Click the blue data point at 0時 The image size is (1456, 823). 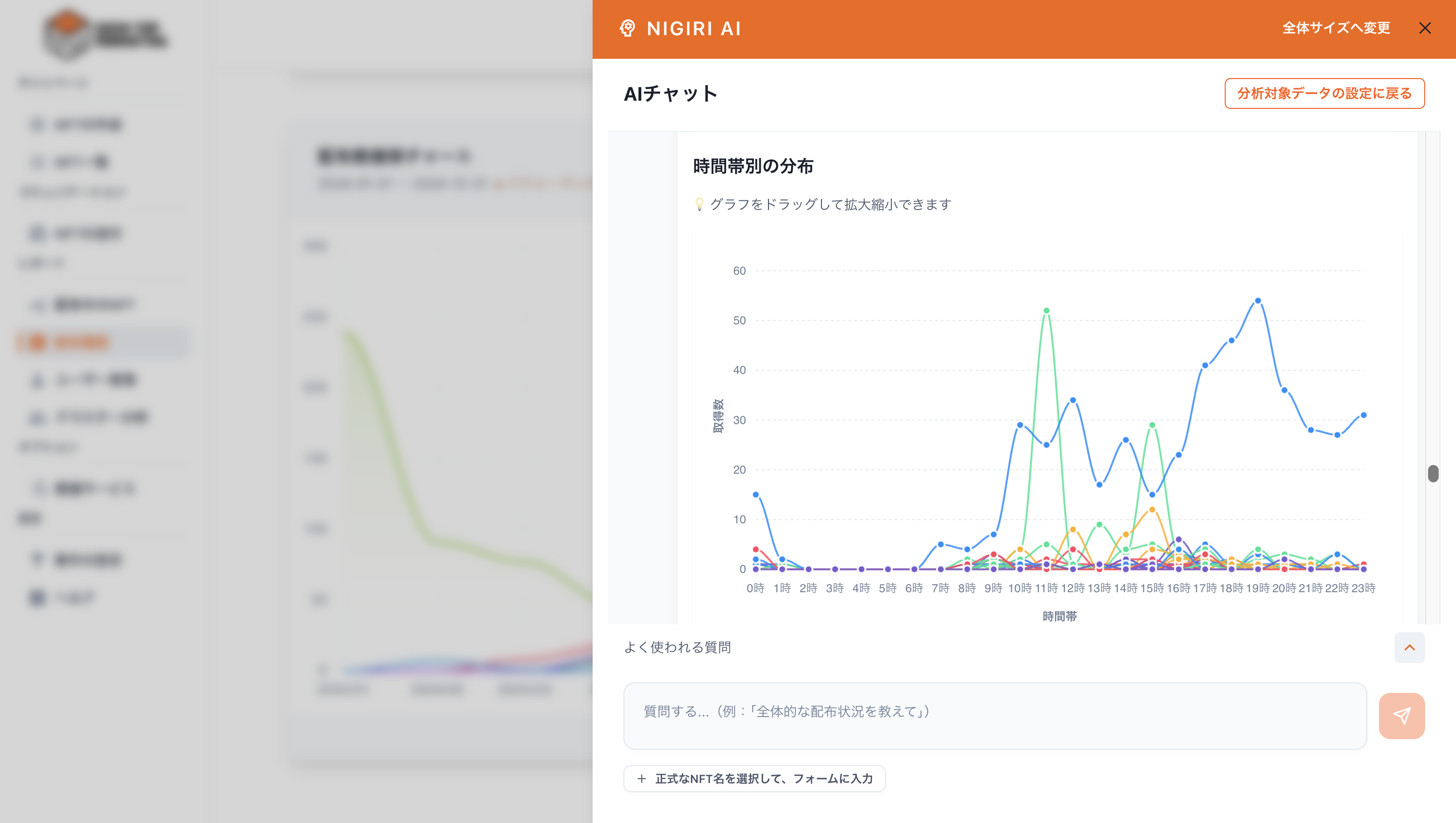click(x=755, y=494)
